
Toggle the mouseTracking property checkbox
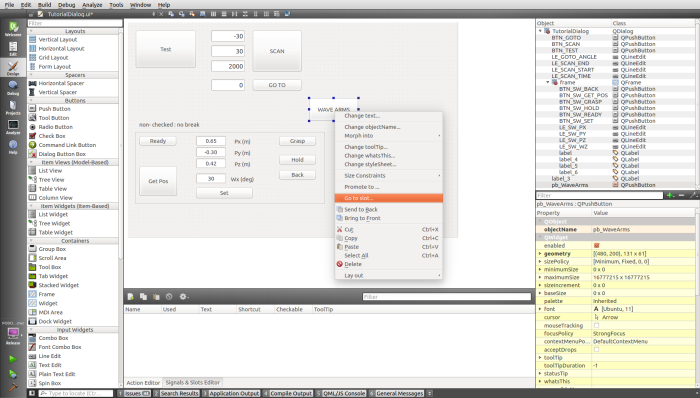[596, 325]
